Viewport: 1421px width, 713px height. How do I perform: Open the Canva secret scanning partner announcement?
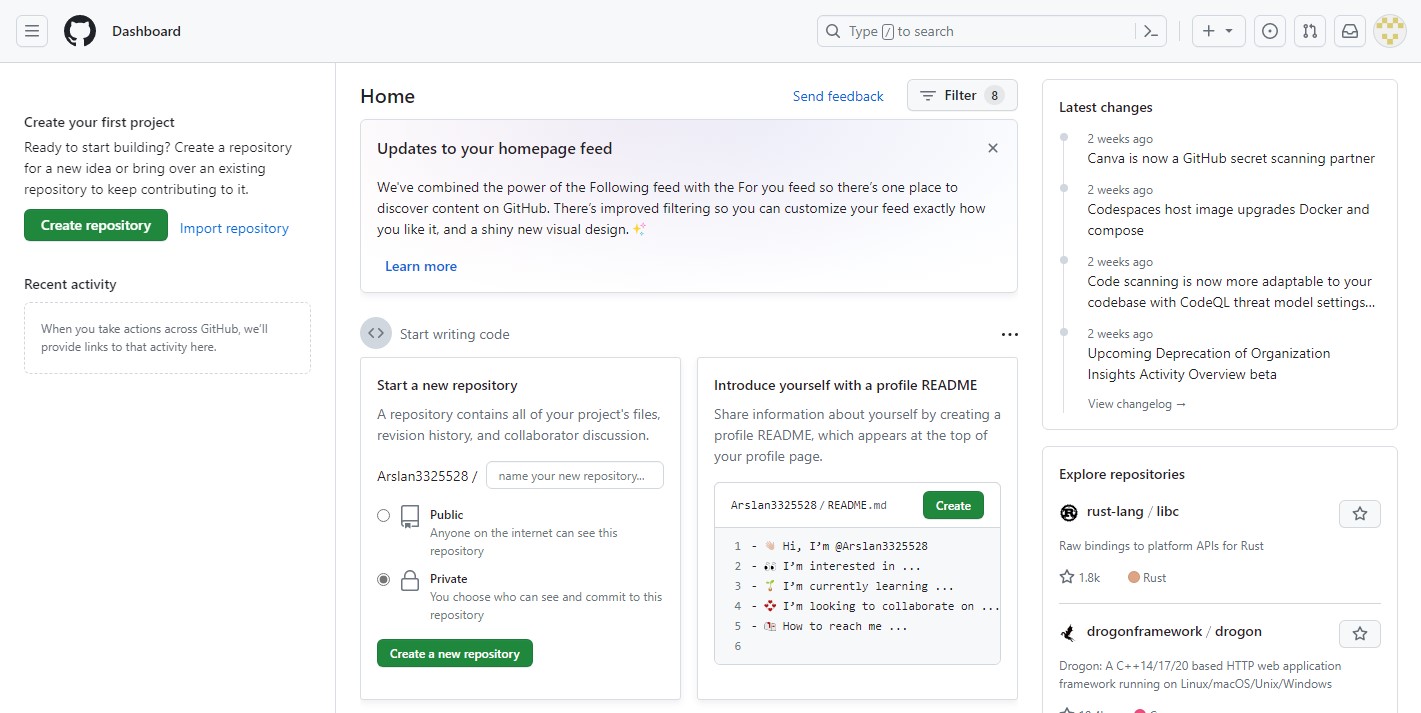point(1231,158)
